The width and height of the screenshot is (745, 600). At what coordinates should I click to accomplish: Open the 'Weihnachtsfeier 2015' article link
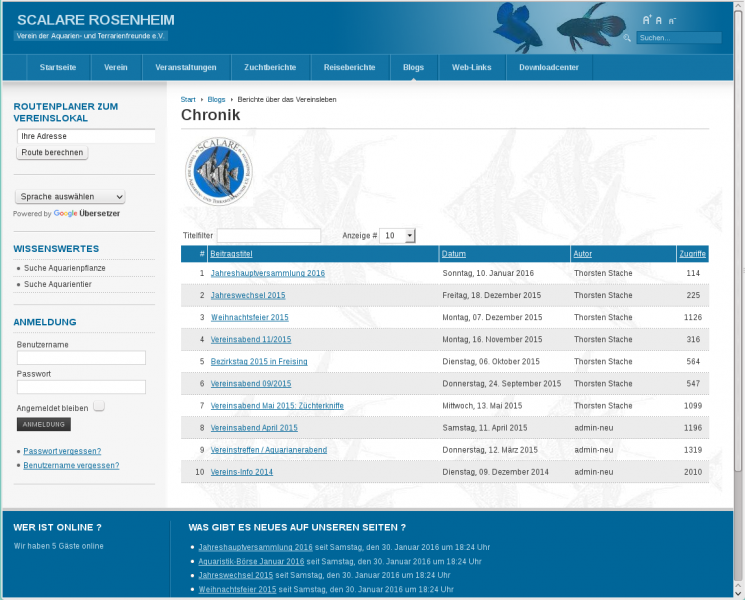249,317
